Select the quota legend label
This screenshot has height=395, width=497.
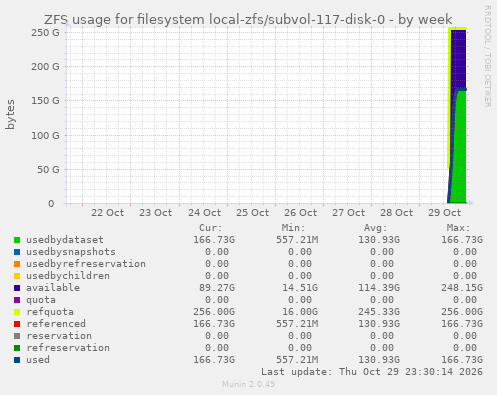coord(41,300)
